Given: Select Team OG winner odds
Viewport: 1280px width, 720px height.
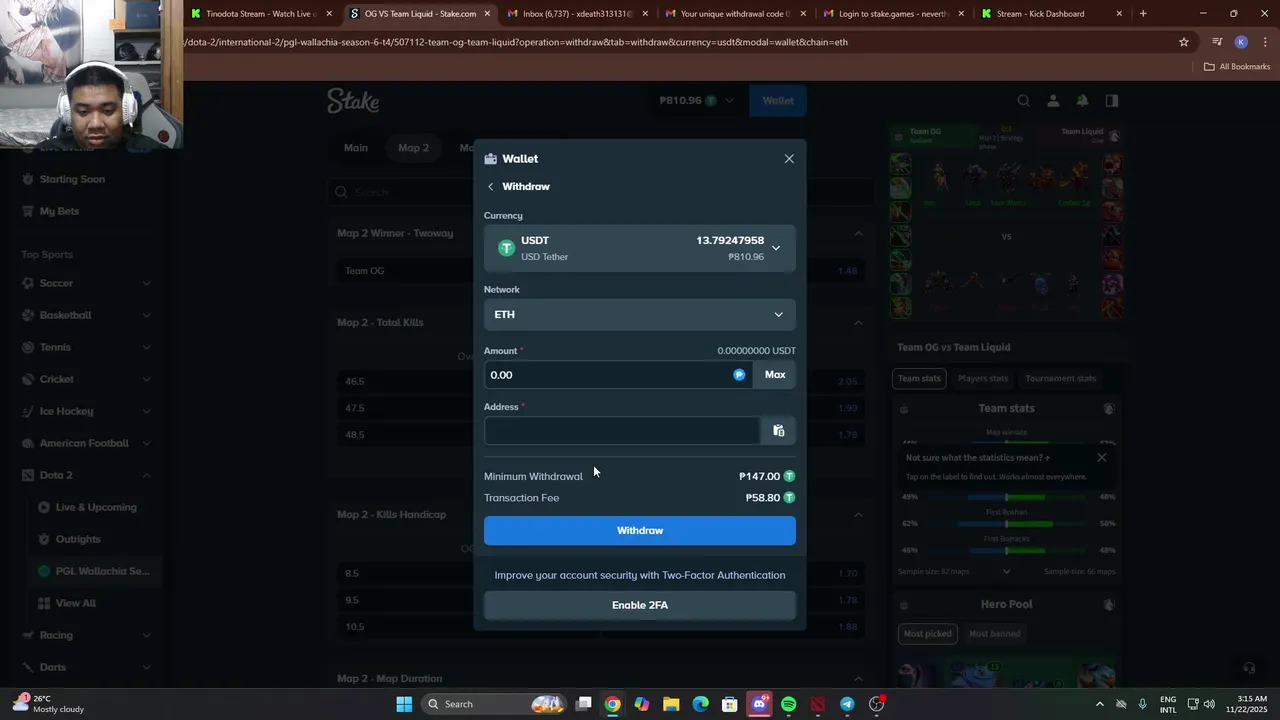Looking at the screenshot, I should (600, 271).
